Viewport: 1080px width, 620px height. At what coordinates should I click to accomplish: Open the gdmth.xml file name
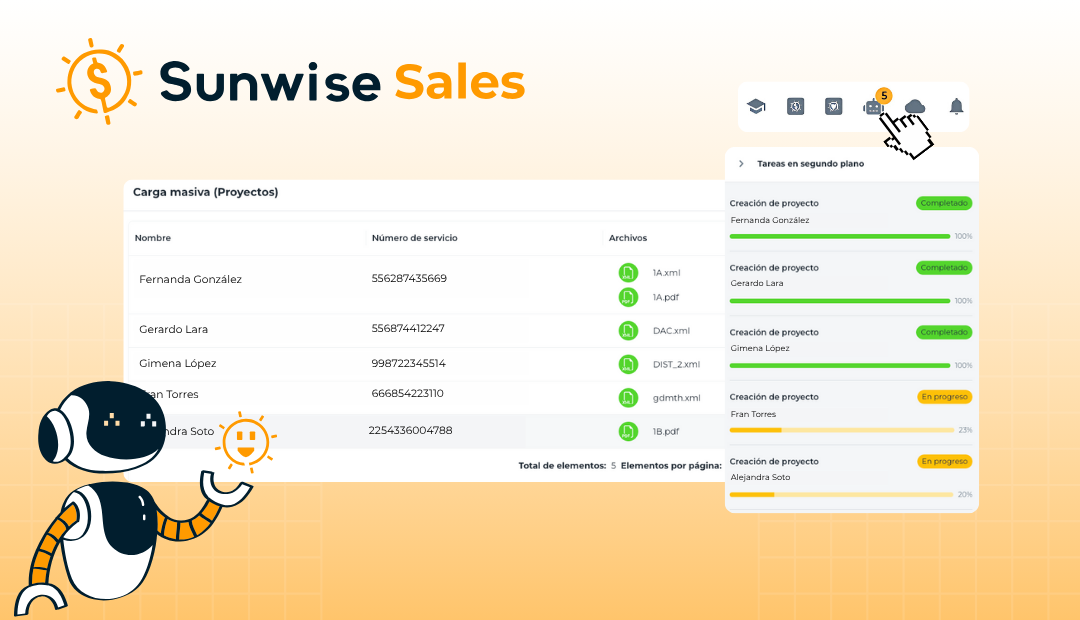click(677, 397)
